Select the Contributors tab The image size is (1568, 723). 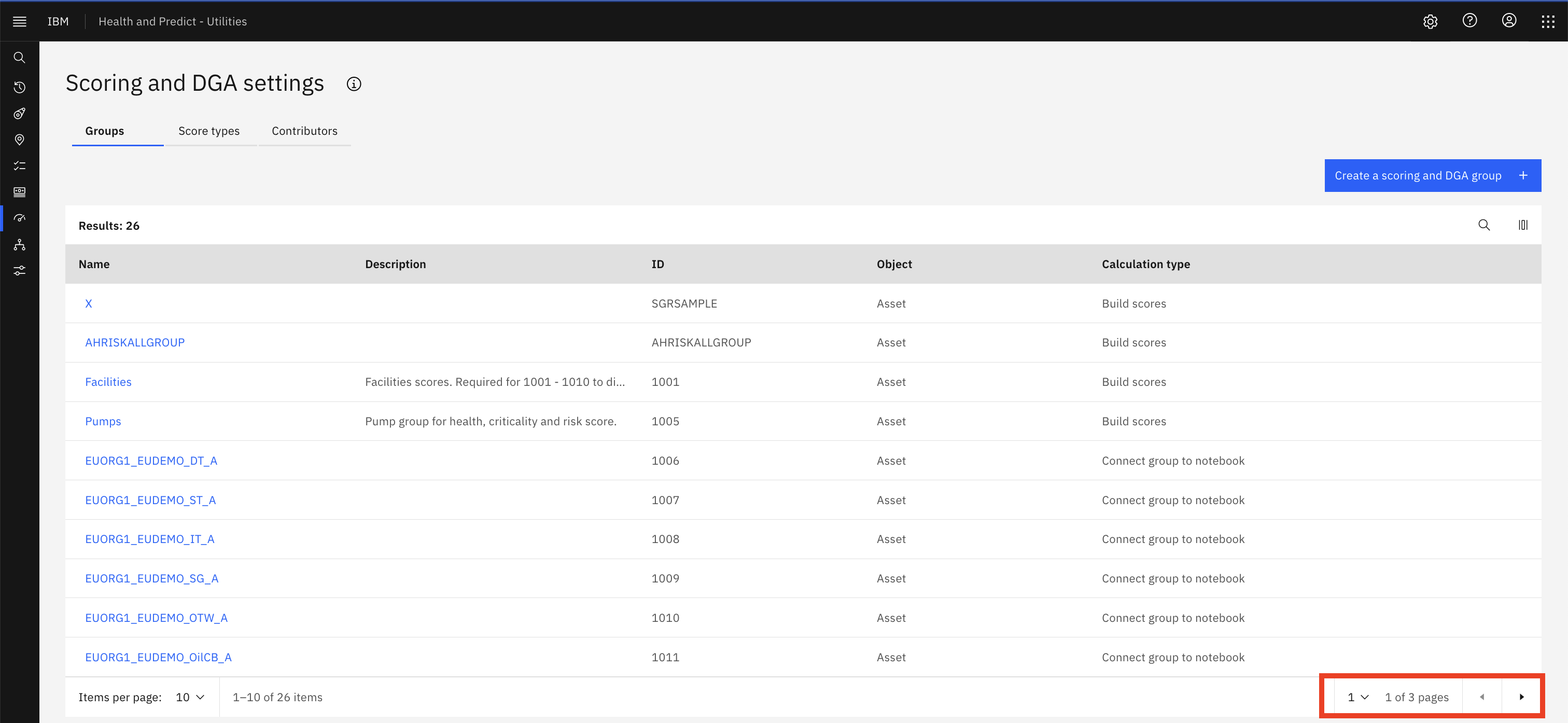click(x=304, y=130)
